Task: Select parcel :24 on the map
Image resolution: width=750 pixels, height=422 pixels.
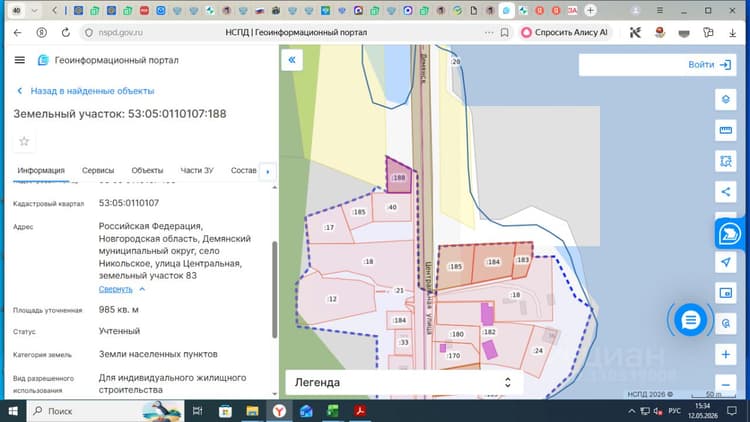Action: pos(538,351)
